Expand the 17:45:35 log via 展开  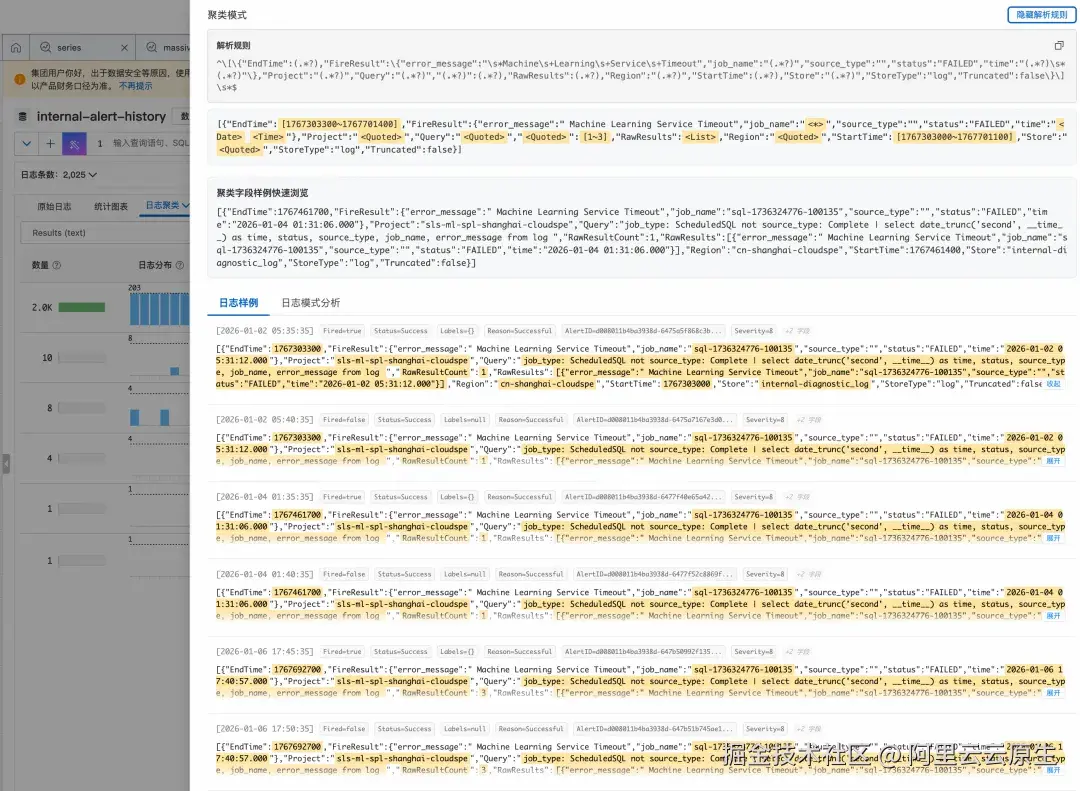click(x=1054, y=693)
